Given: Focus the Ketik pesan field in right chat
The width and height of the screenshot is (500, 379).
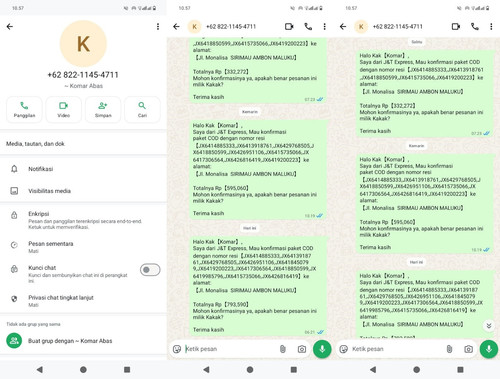Looking at the screenshot, I should (397, 349).
